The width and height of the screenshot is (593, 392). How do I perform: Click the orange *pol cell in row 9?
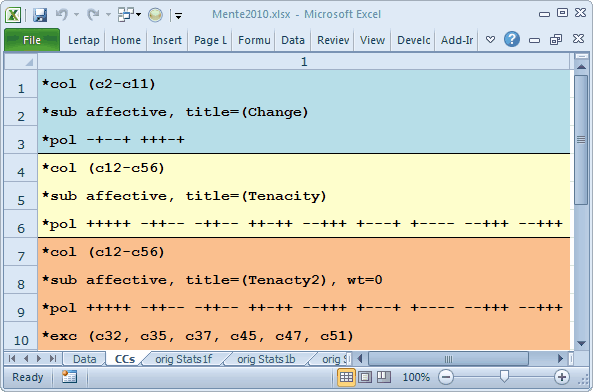coord(304,308)
